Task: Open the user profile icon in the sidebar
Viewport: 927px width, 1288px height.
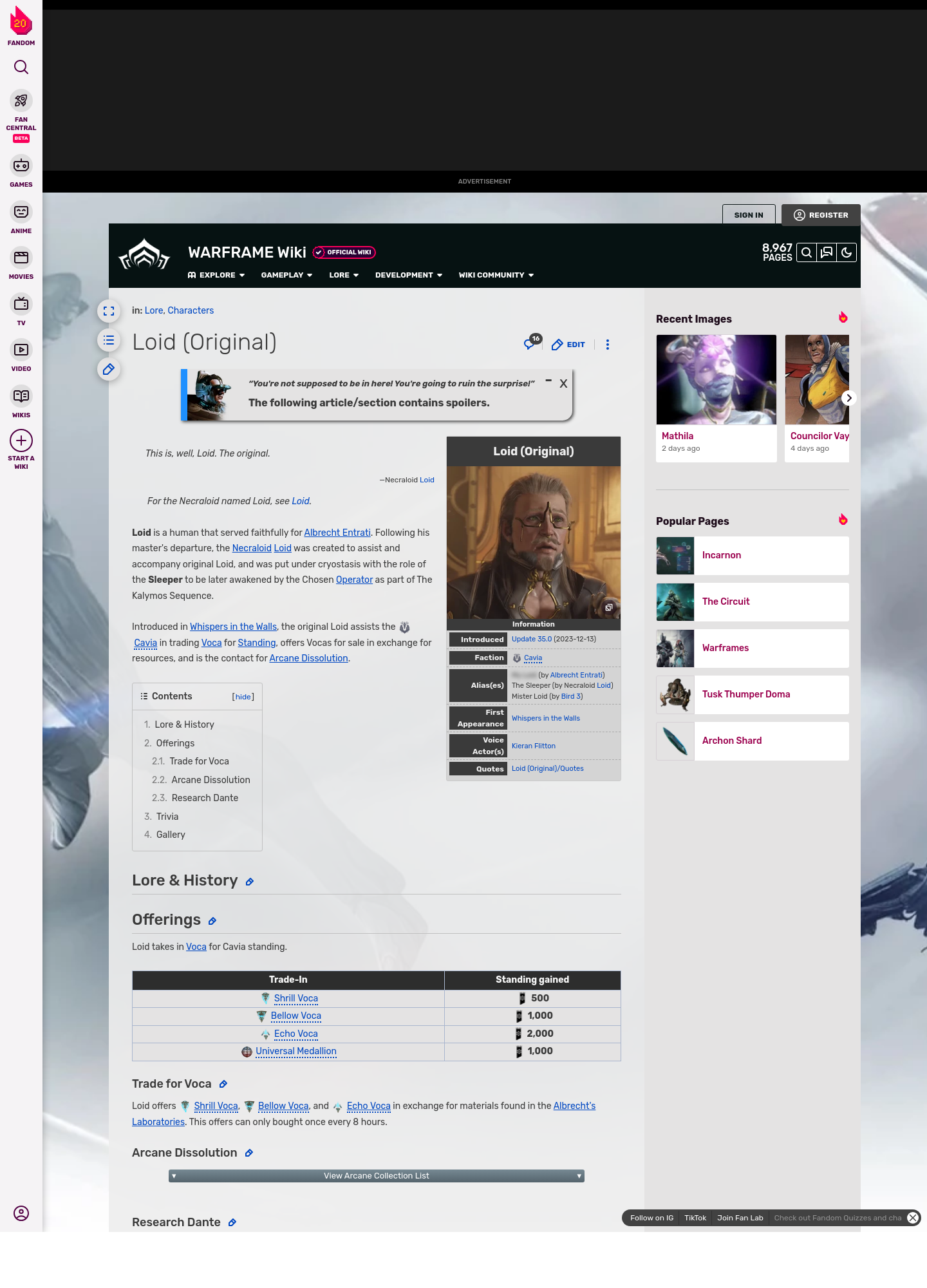Action: tap(21, 1213)
